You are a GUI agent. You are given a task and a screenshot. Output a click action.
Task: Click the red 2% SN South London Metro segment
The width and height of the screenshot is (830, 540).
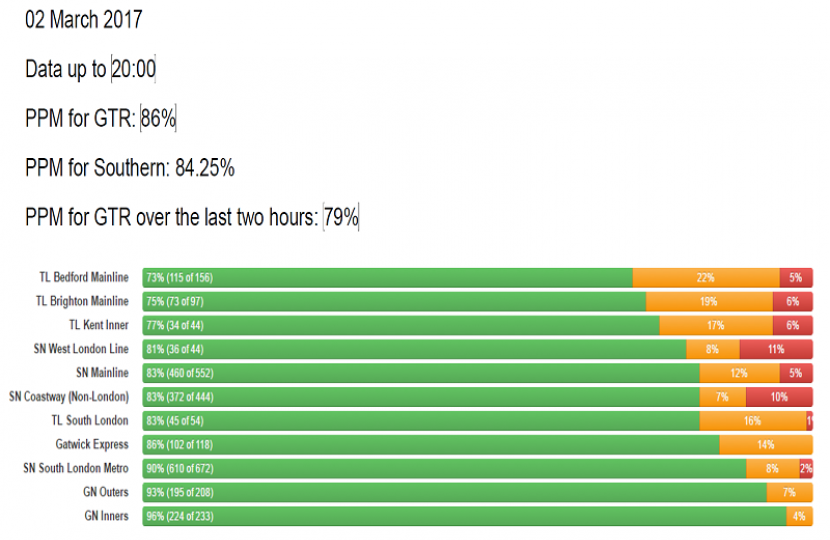click(x=806, y=468)
